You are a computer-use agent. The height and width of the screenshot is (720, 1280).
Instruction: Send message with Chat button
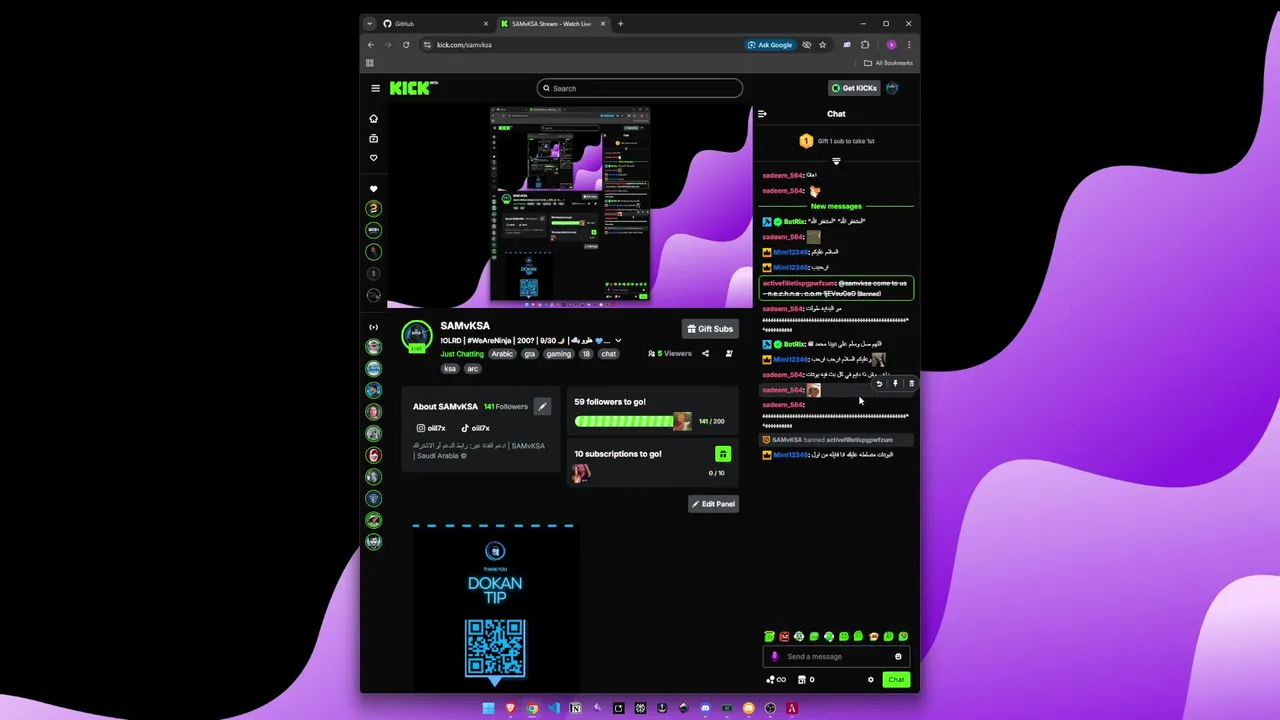pyautogui.click(x=896, y=680)
